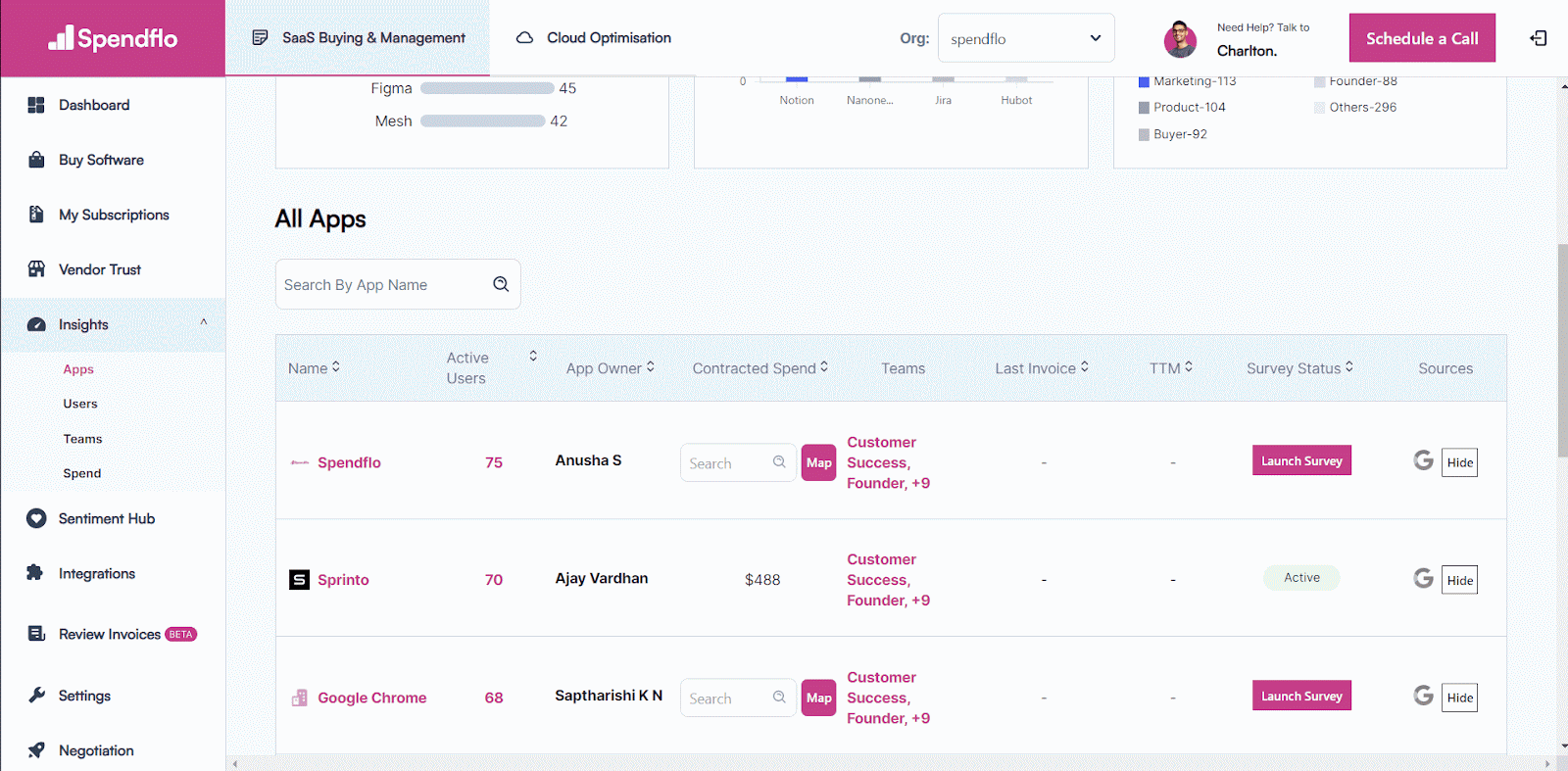This screenshot has height=771, width=1568.
Task: Open the Dashboard icon in sidebar
Action: pyautogui.click(x=36, y=105)
